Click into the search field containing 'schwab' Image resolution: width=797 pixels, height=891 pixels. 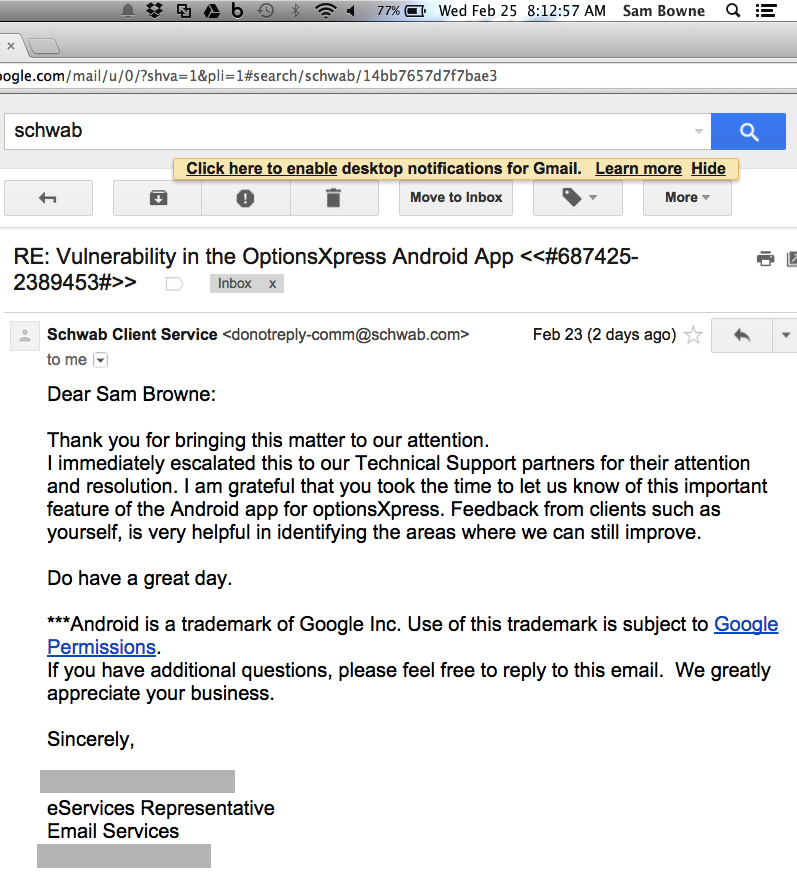[x=350, y=131]
